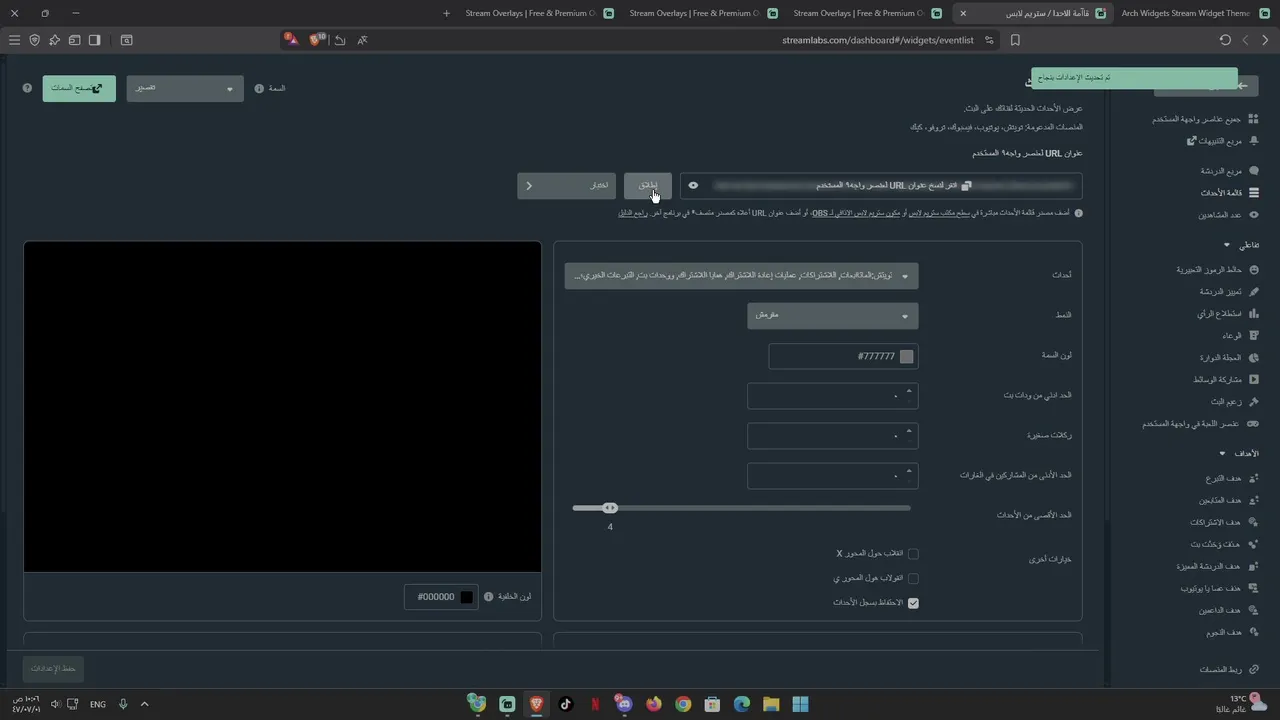Reload the Streamlabs page
The width and height of the screenshot is (1280, 720).
click(x=1225, y=40)
